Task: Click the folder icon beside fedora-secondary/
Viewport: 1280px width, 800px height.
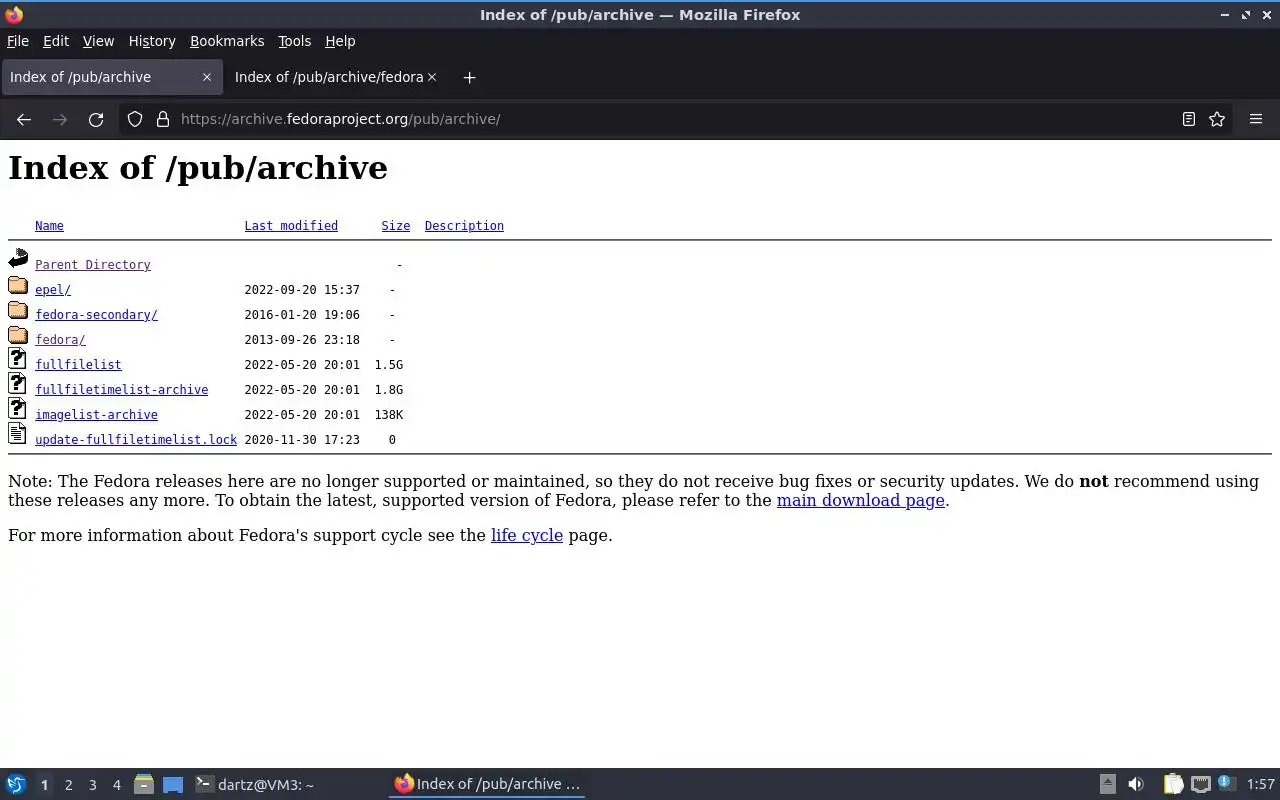Action: click(18, 311)
